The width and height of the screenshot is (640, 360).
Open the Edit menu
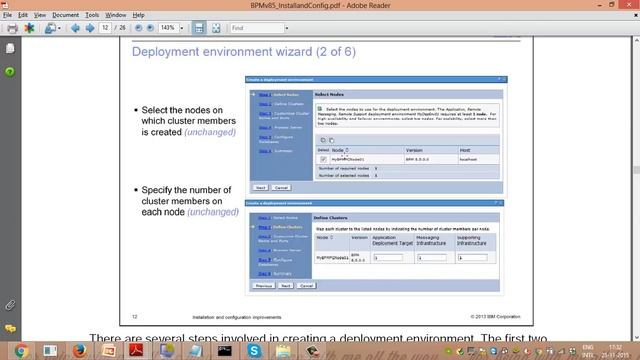pyautogui.click(x=23, y=15)
